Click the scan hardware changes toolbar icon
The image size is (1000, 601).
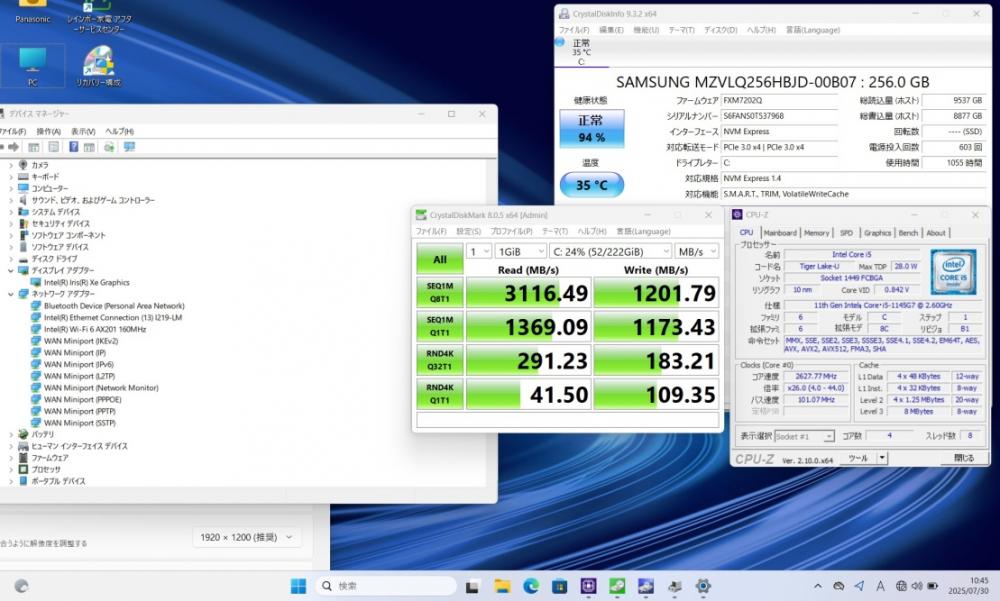tap(129, 147)
